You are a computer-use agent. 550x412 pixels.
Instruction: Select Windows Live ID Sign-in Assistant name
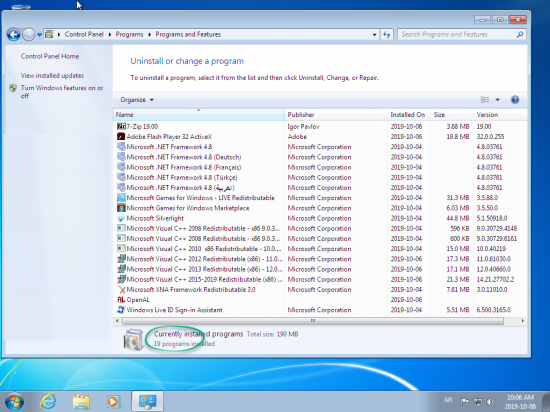174,310
